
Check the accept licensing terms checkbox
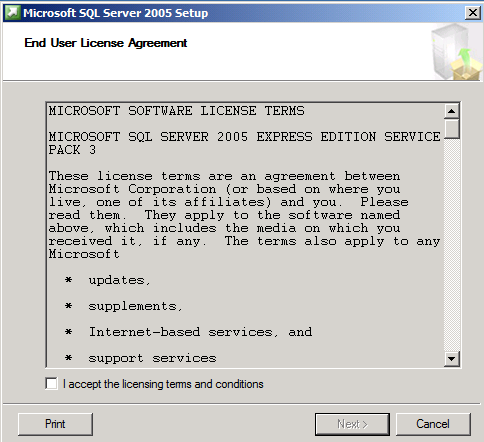(51, 384)
